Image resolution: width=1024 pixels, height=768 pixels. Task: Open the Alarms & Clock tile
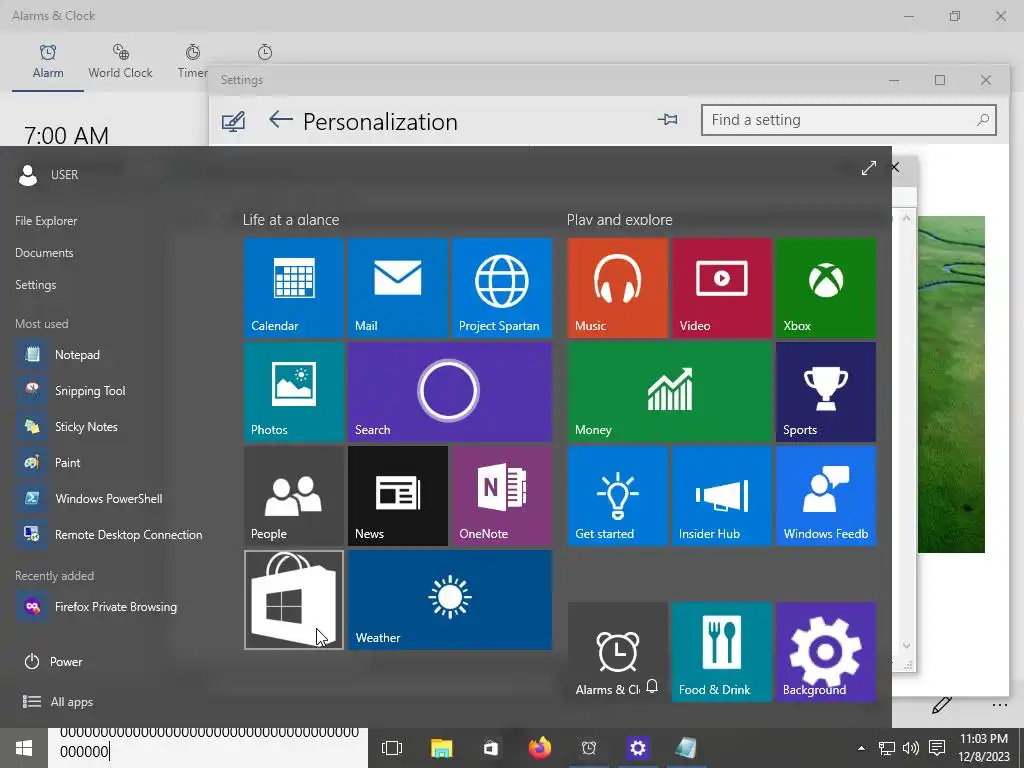(618, 652)
